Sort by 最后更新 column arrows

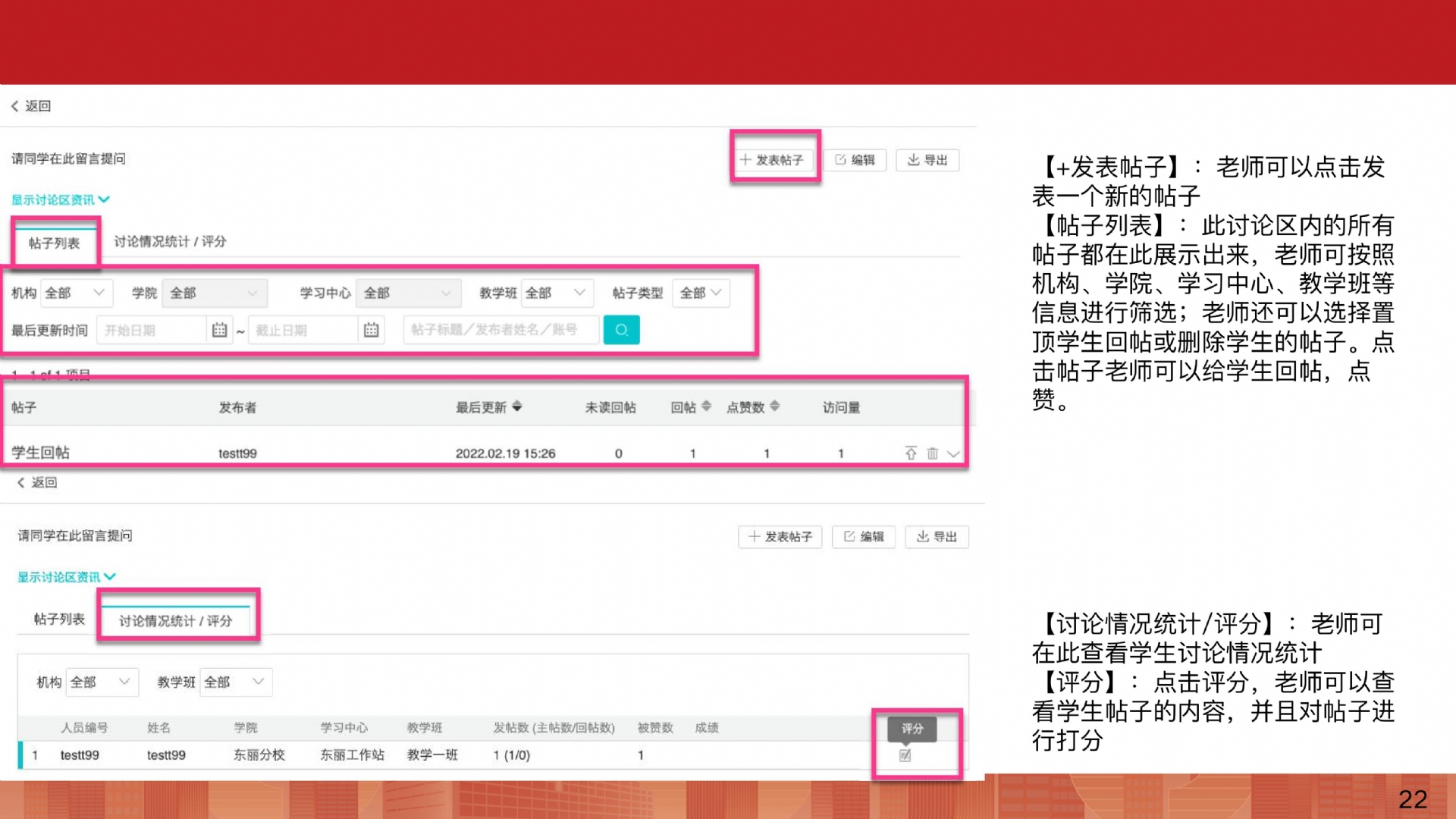click(x=517, y=406)
